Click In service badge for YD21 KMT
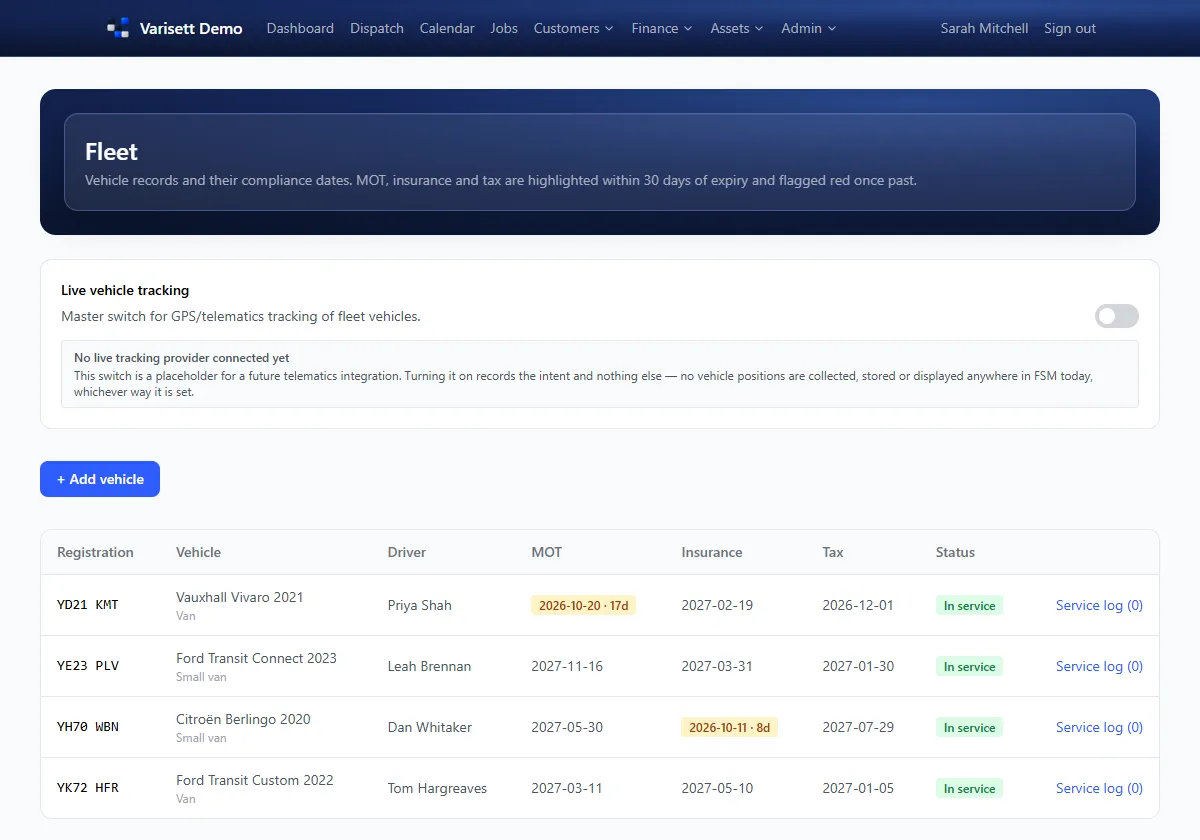 [969, 605]
